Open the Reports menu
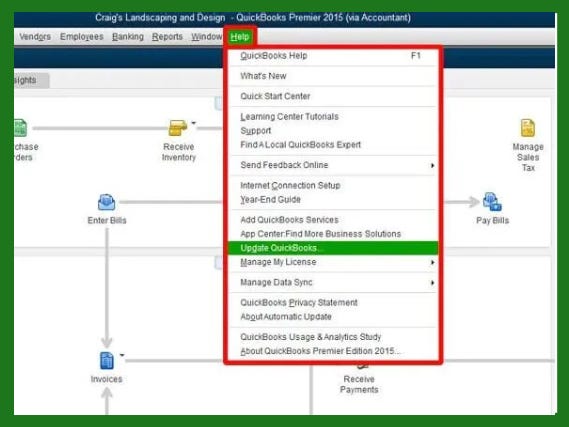This screenshot has height=427, width=569. click(x=167, y=37)
